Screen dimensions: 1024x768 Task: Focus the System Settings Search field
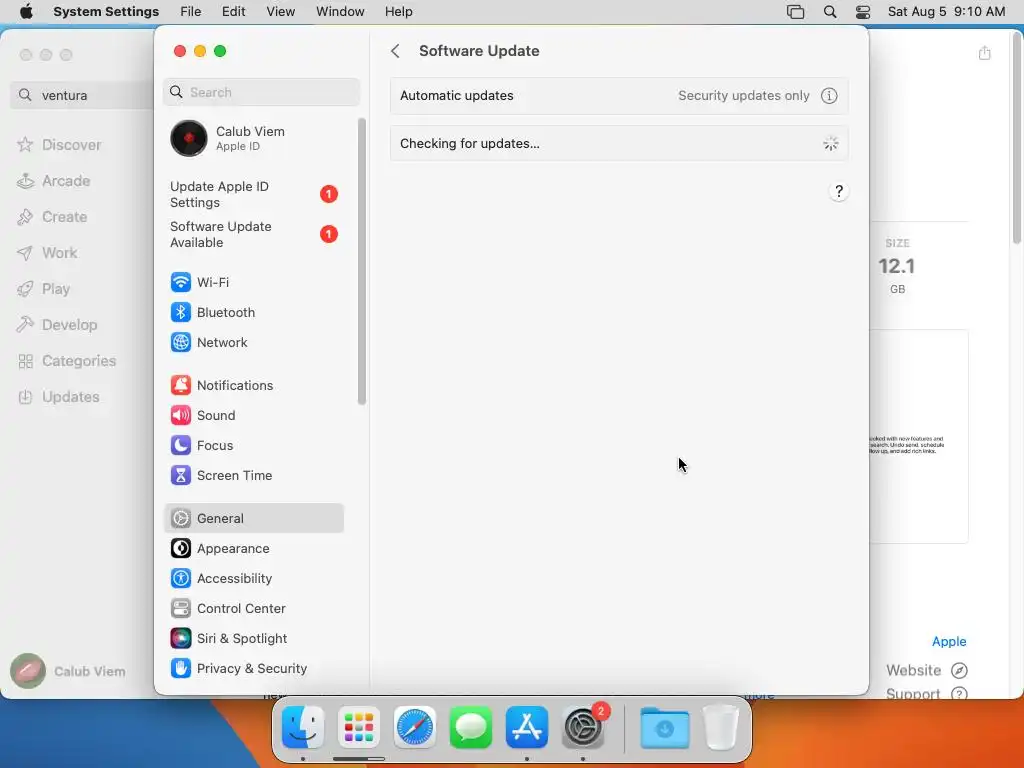click(x=261, y=92)
